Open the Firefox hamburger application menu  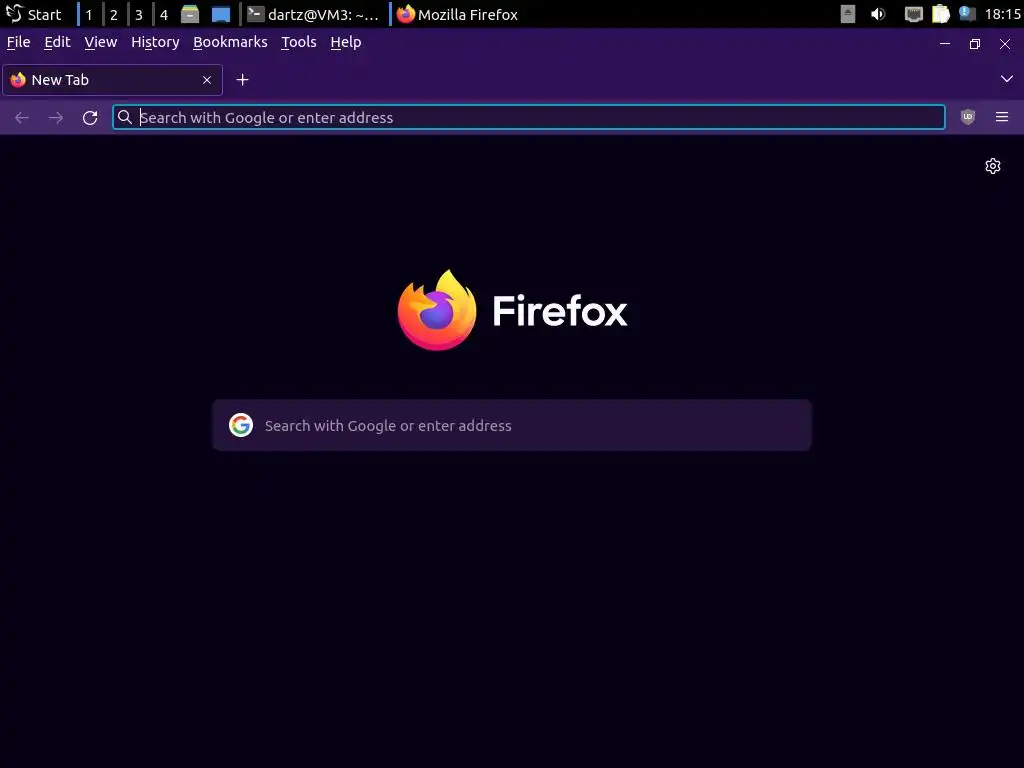click(x=1002, y=117)
